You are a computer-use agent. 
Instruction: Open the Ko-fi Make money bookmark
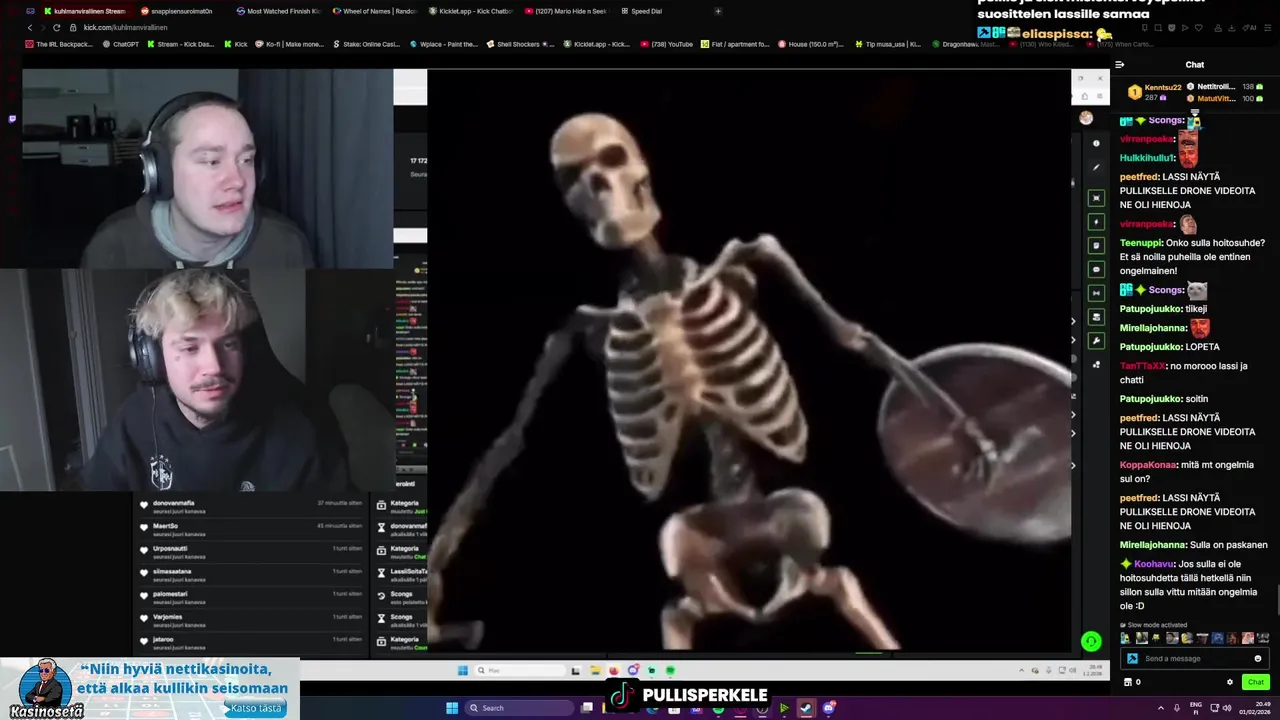coord(288,44)
